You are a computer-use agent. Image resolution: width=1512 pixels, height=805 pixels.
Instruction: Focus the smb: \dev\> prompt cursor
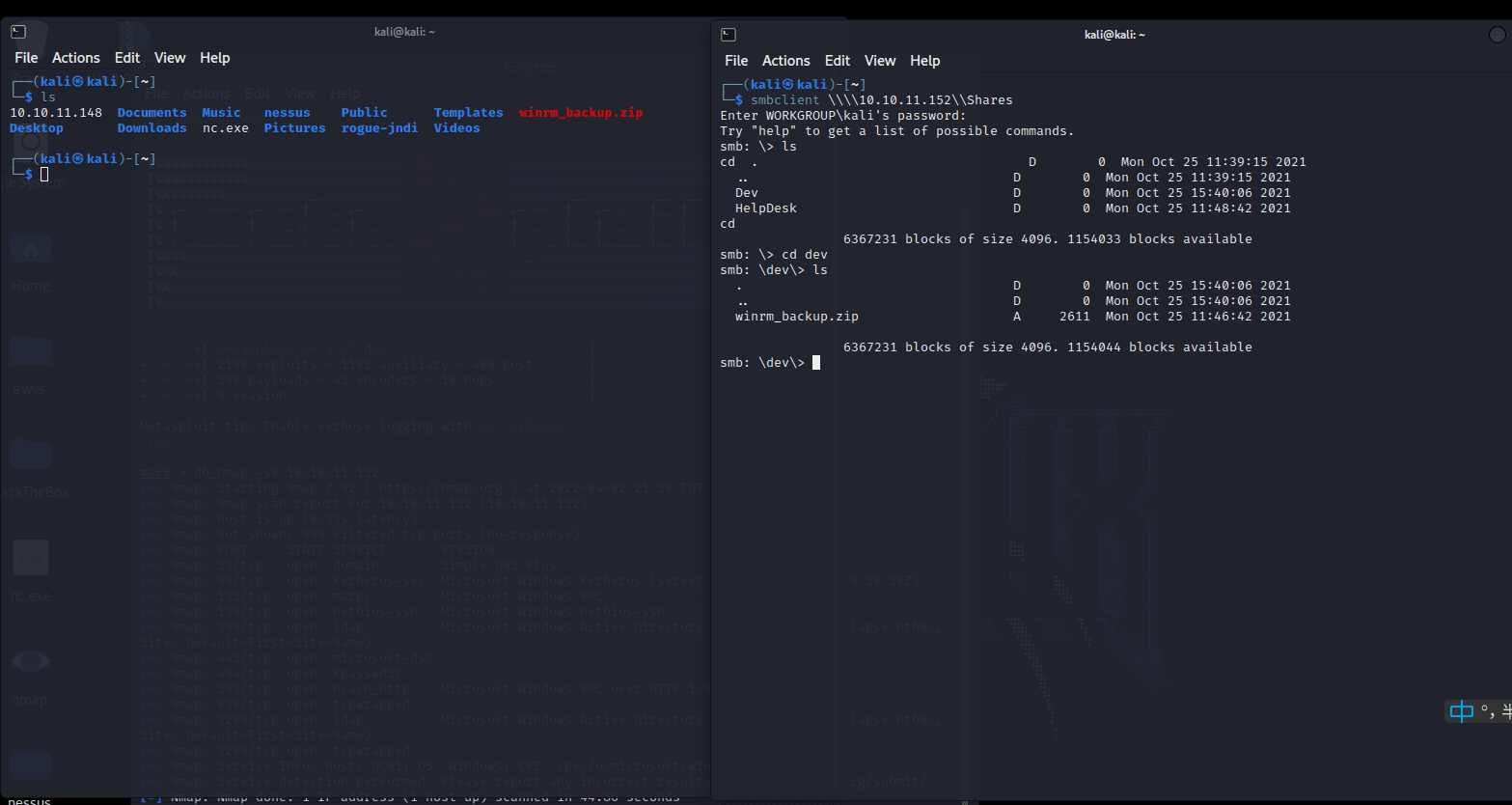[816, 363]
